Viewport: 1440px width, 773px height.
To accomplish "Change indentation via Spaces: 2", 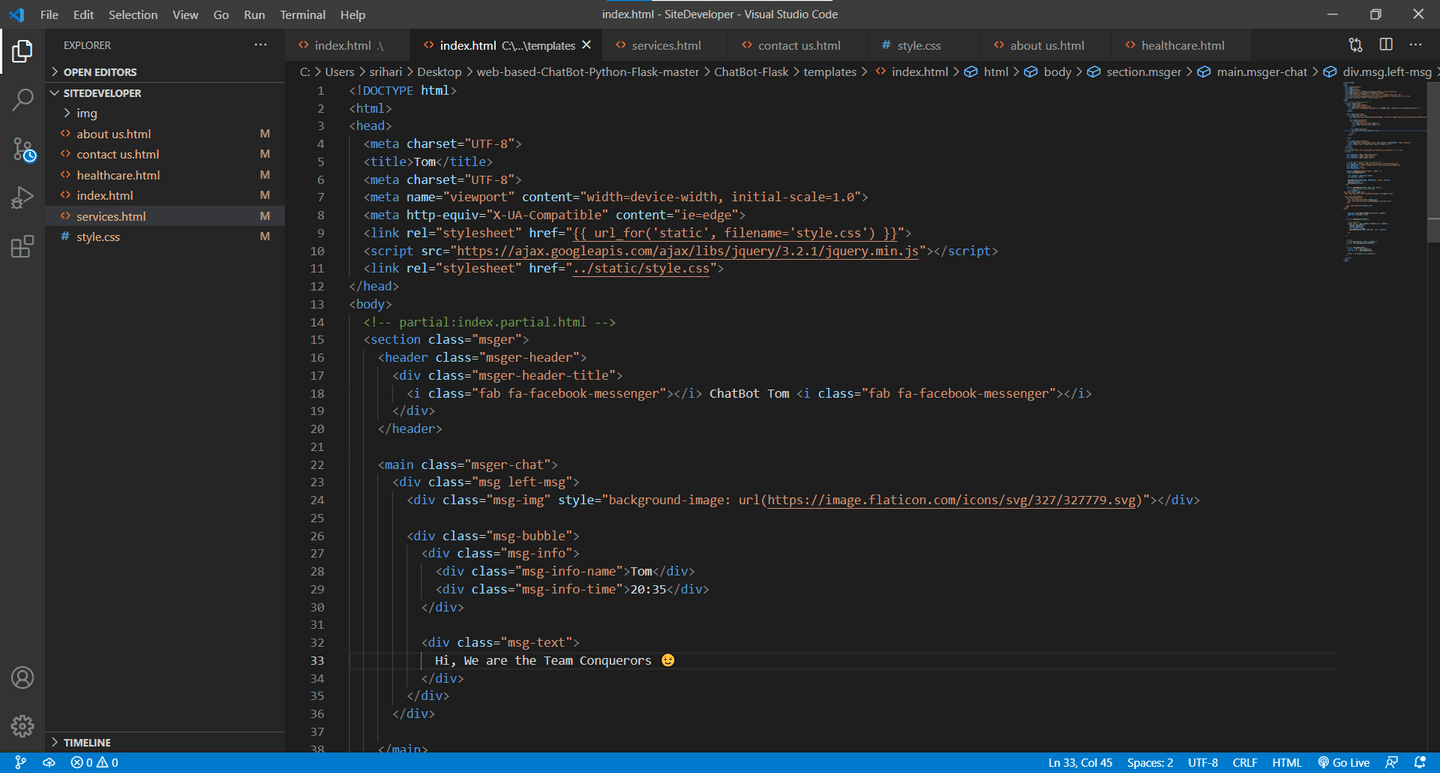I will point(1150,763).
